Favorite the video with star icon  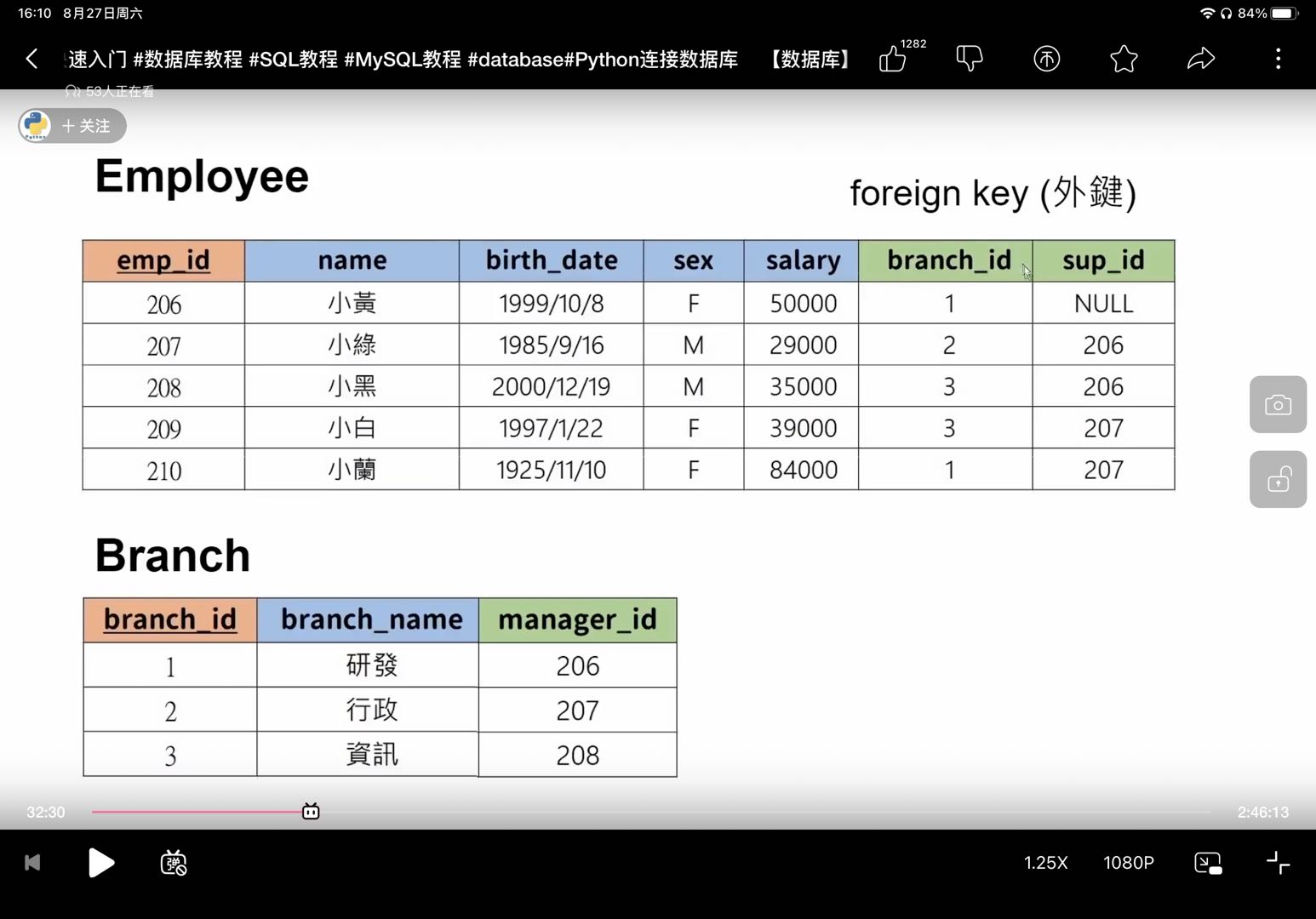pyautogui.click(x=1124, y=59)
